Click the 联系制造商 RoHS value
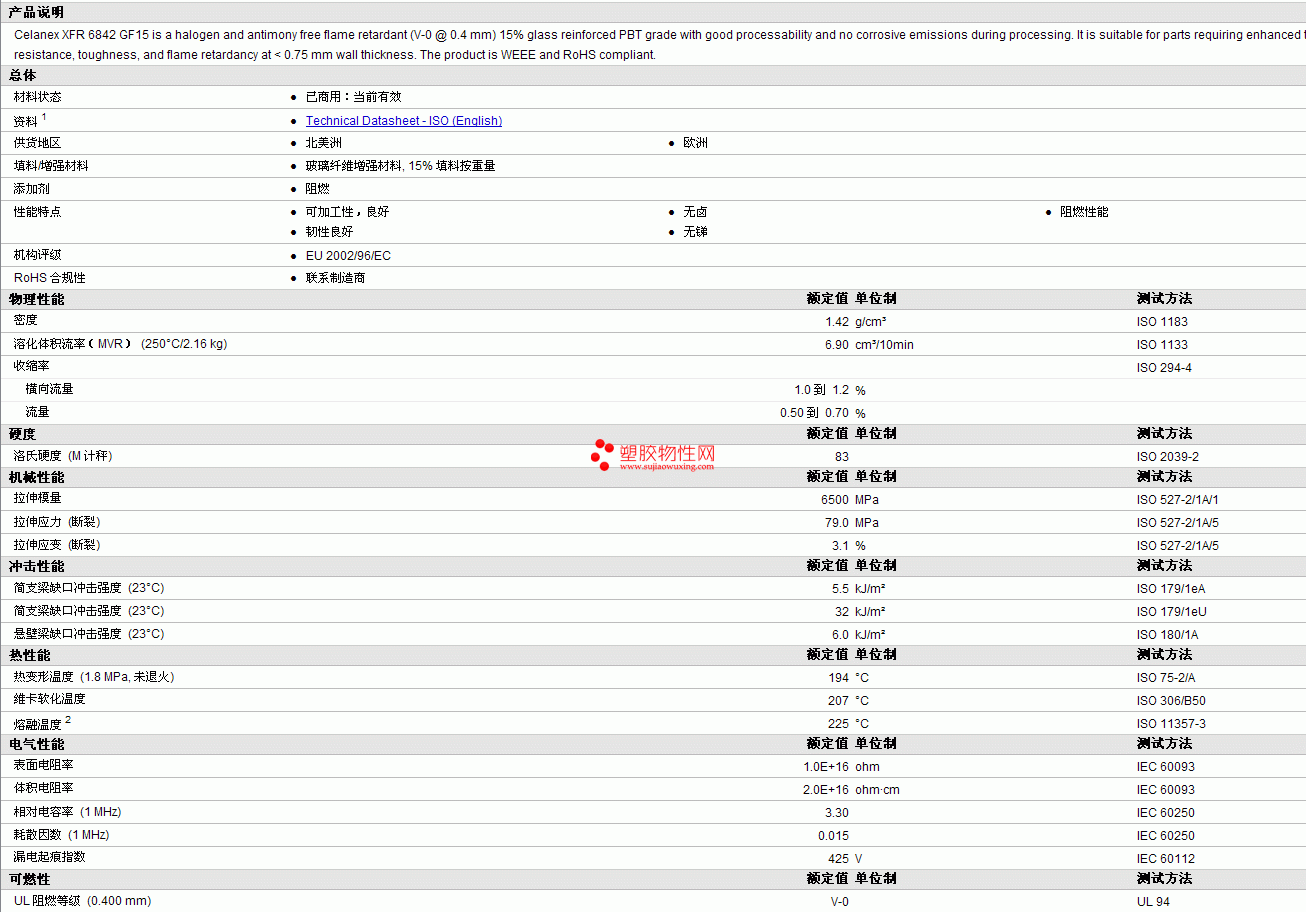 pos(336,278)
